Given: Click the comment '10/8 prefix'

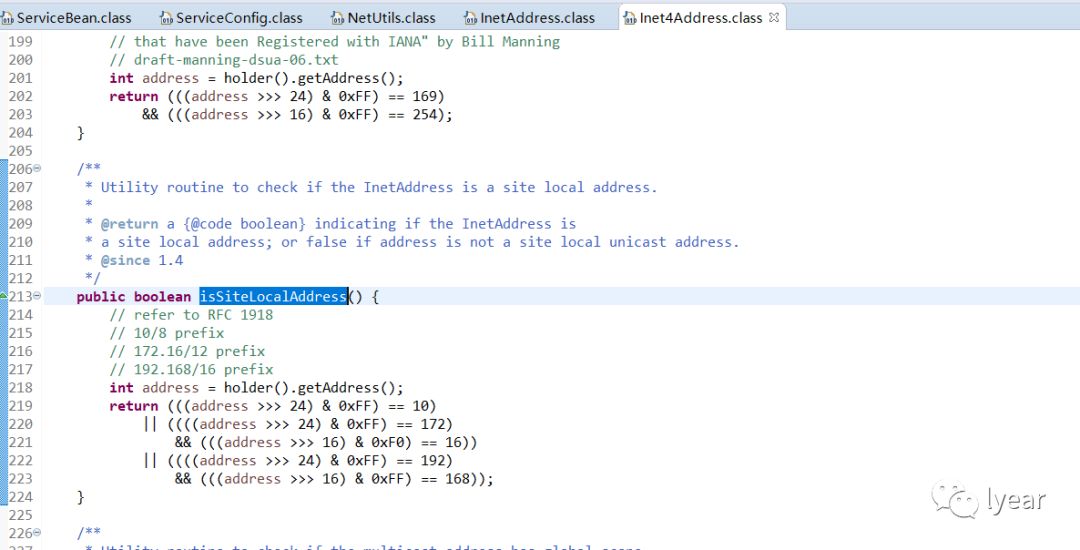Looking at the screenshot, I should click(x=167, y=333).
